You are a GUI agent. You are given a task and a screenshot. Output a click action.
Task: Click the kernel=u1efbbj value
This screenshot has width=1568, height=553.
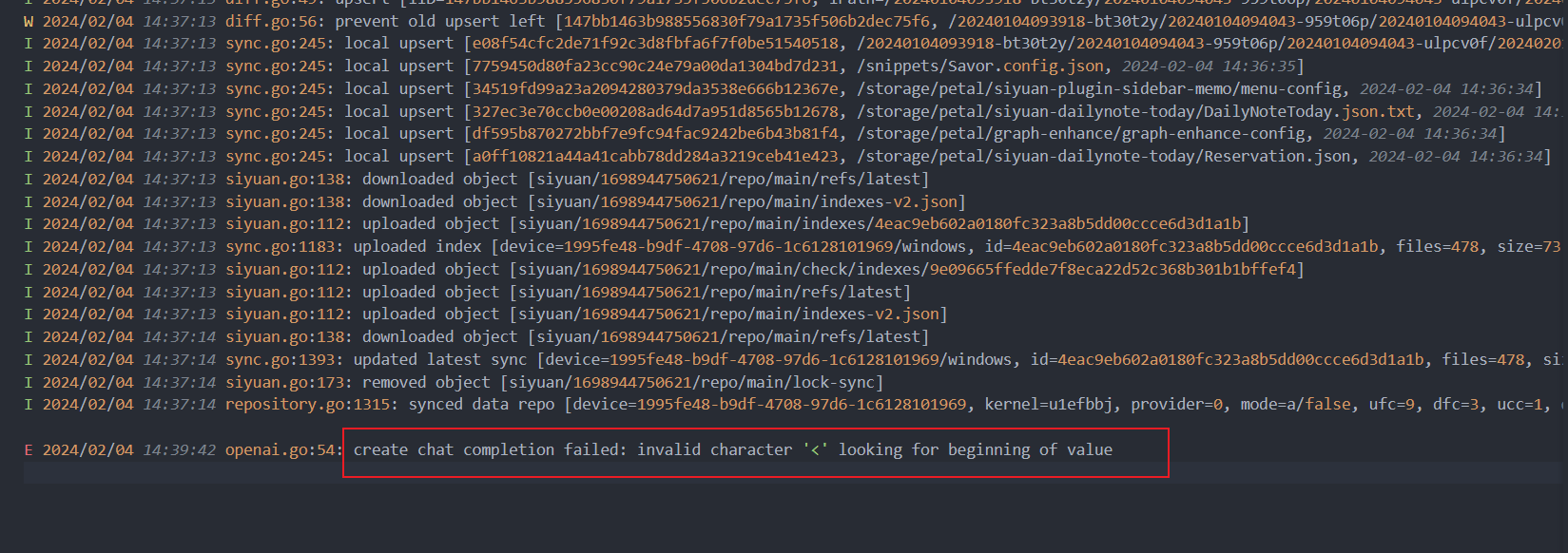1049,404
